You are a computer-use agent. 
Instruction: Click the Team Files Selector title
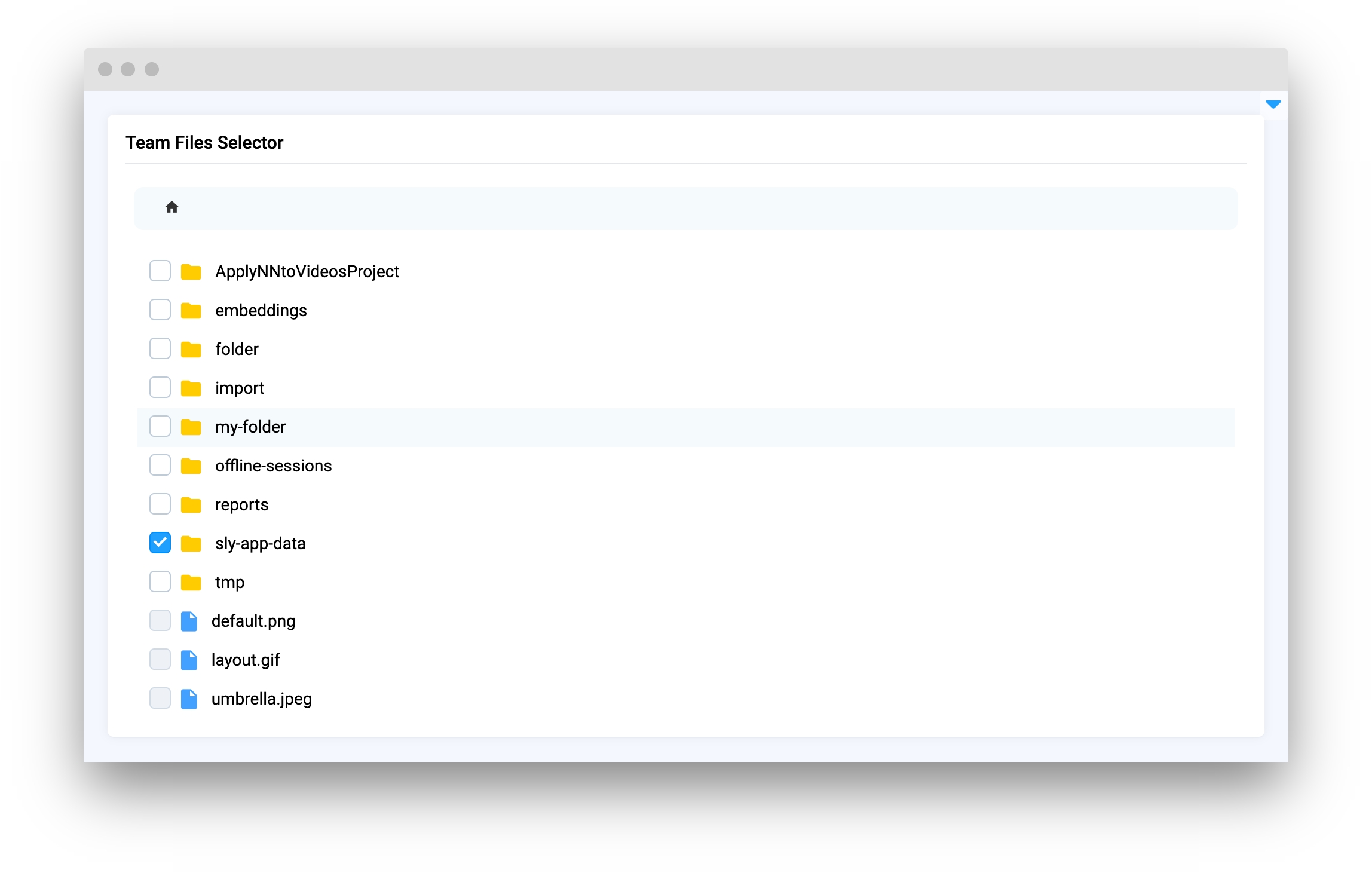[204, 143]
